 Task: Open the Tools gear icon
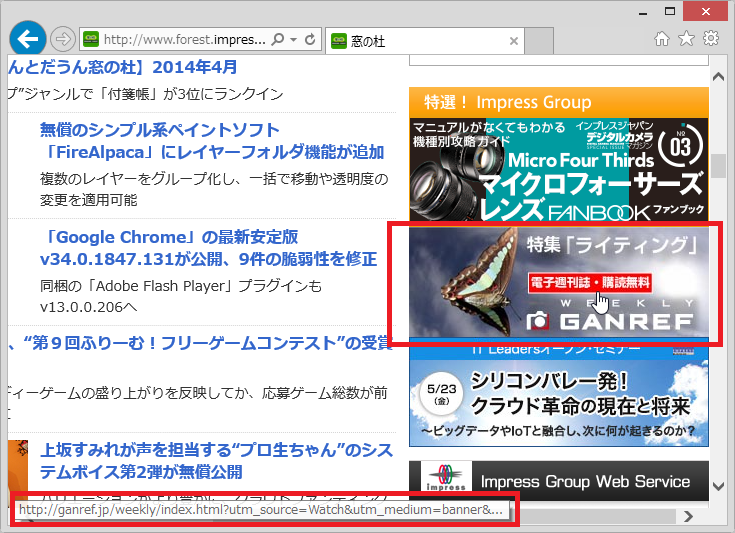coord(711,38)
